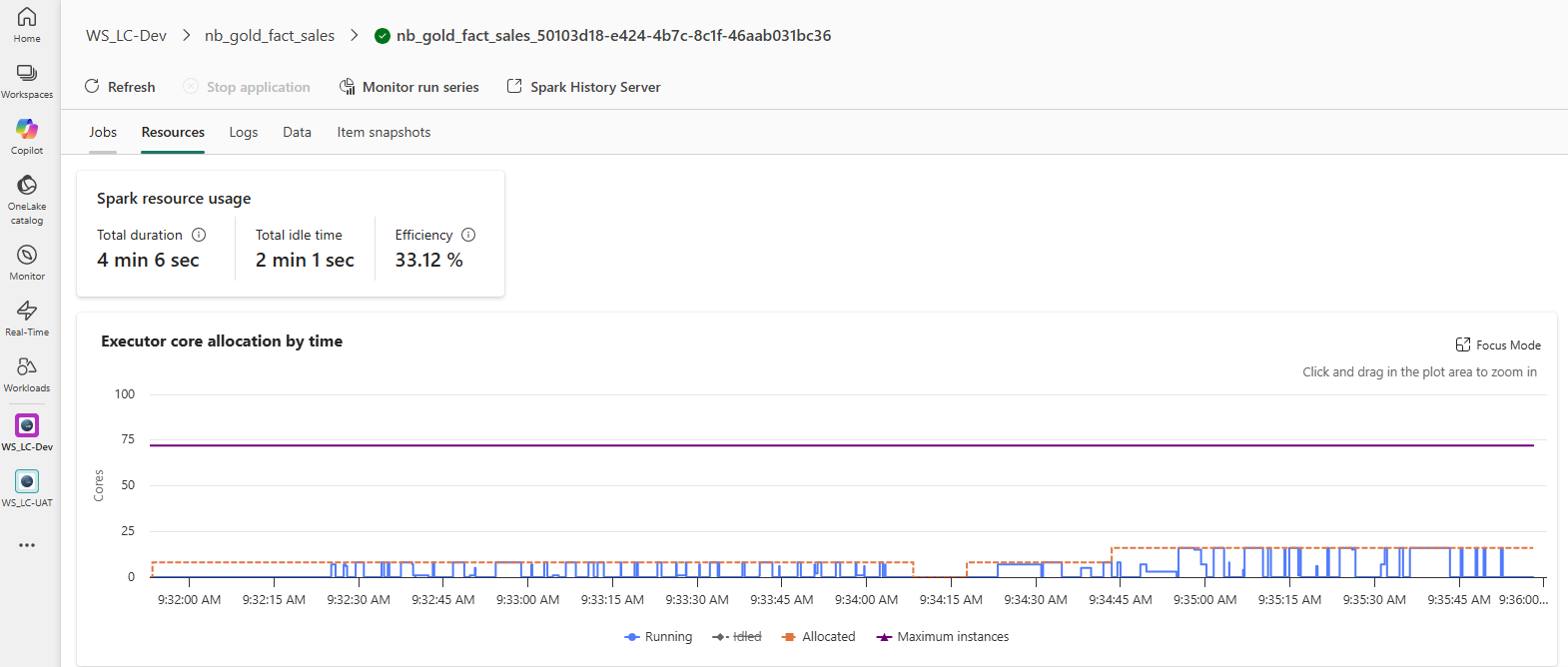Open Monitor in the sidebar
This screenshot has height=667, width=1568.
[27, 263]
